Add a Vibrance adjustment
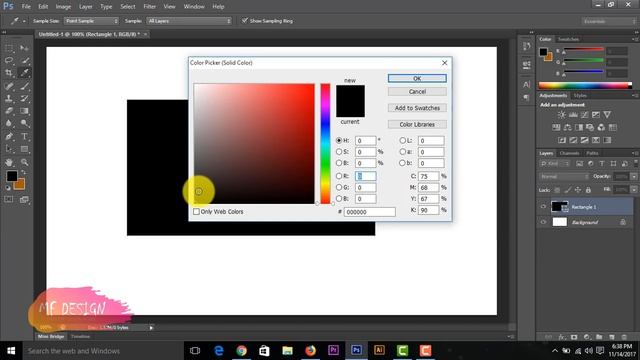Screen dimensions: 640x360 [607, 115]
